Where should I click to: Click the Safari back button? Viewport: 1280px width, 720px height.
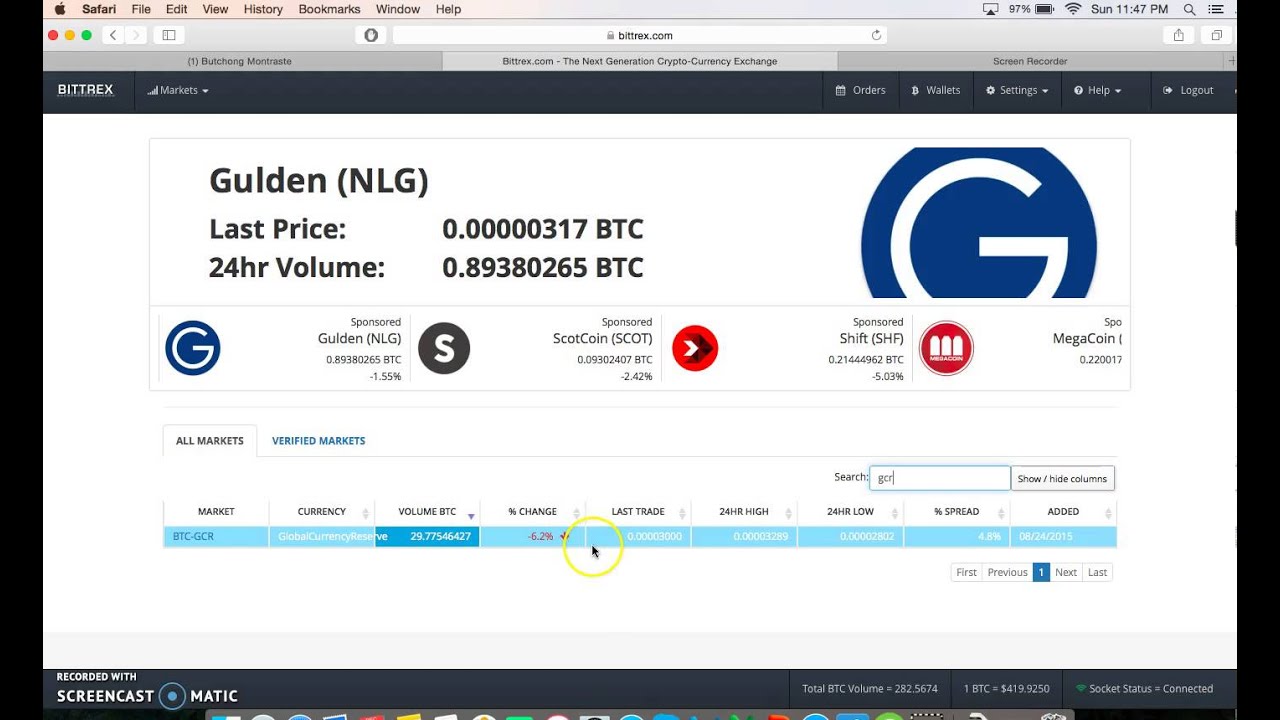click(x=113, y=35)
